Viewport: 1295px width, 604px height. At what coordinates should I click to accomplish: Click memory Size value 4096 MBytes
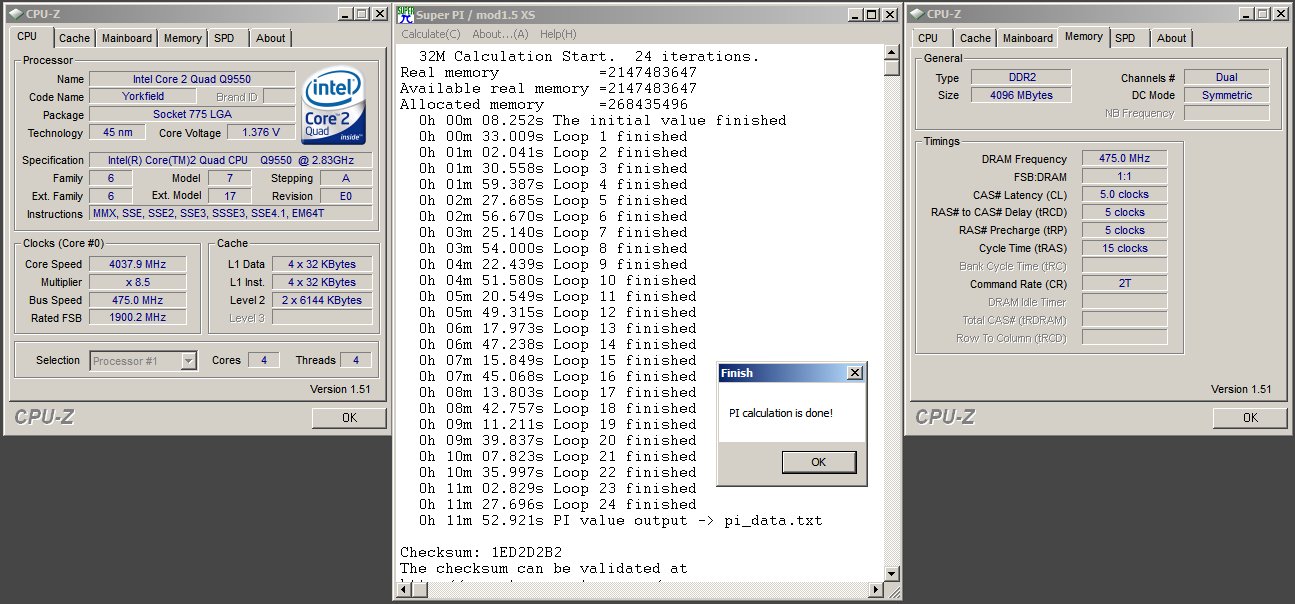[1020, 96]
